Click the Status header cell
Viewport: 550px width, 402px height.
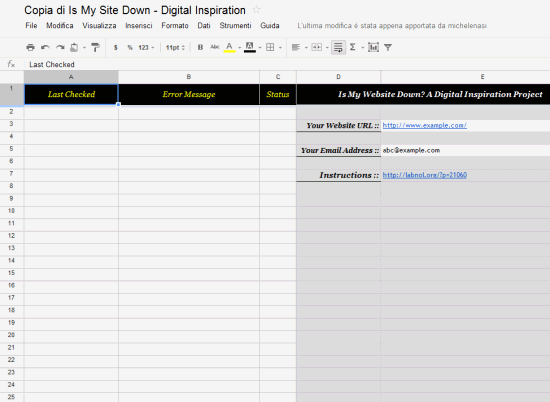pos(278,94)
